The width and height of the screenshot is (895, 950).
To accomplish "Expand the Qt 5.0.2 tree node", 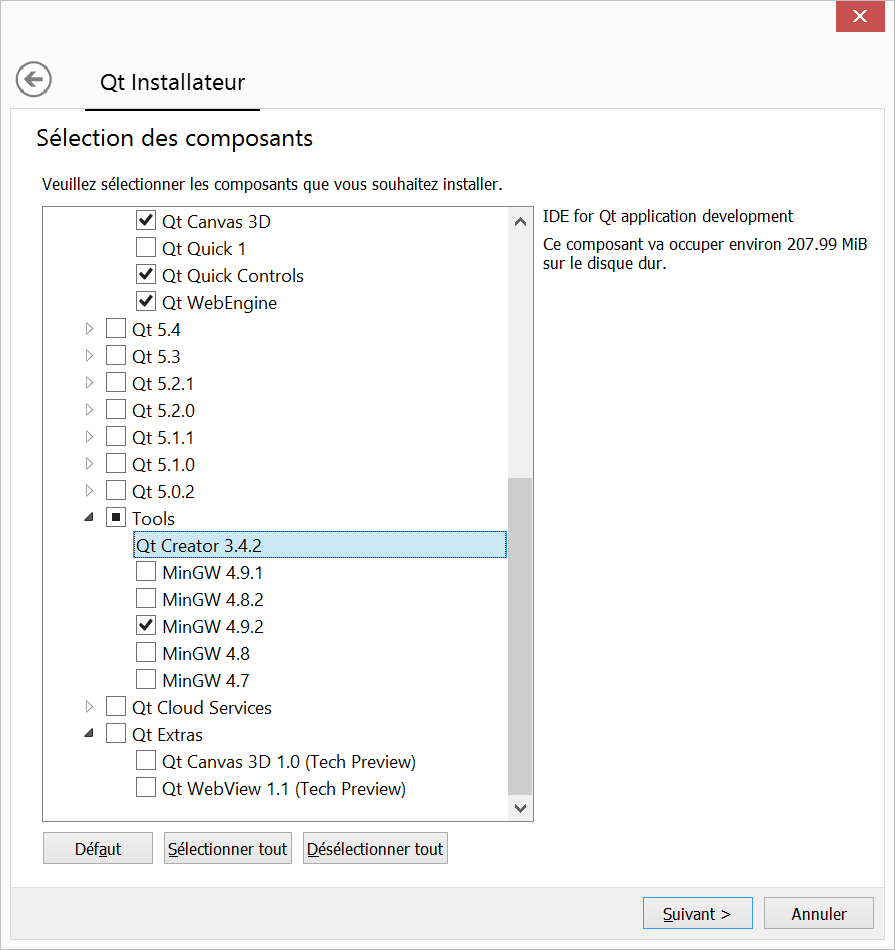I will pos(90,491).
